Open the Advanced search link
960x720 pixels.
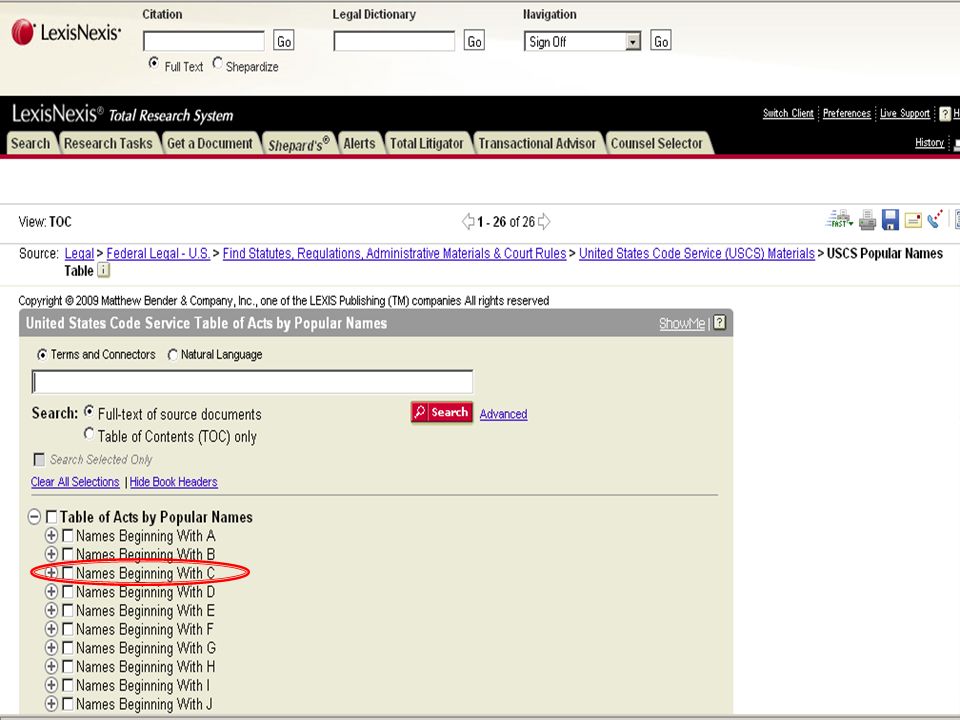[x=503, y=414]
